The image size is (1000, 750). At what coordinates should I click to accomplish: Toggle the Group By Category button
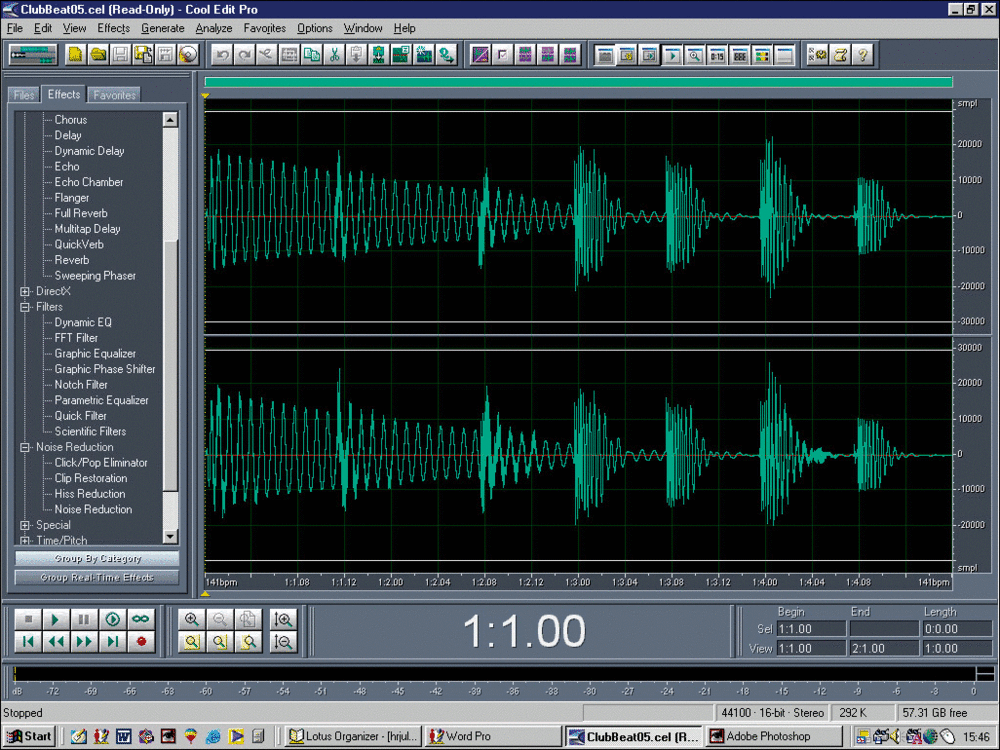pos(97,559)
